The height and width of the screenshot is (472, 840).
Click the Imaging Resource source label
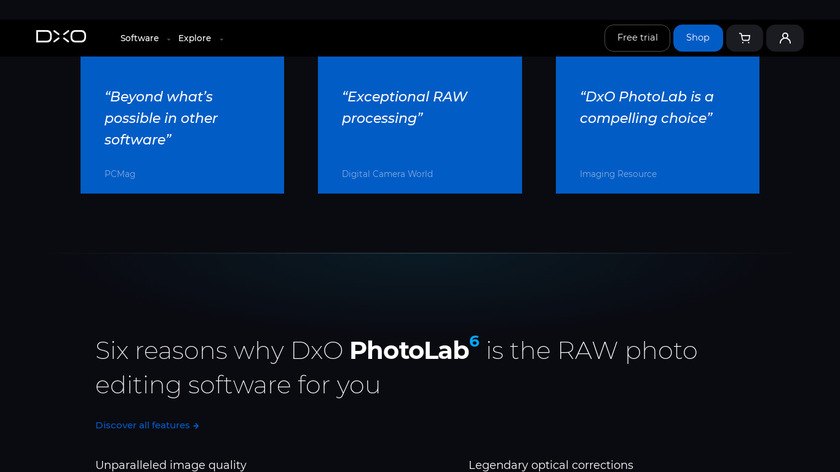click(x=618, y=174)
